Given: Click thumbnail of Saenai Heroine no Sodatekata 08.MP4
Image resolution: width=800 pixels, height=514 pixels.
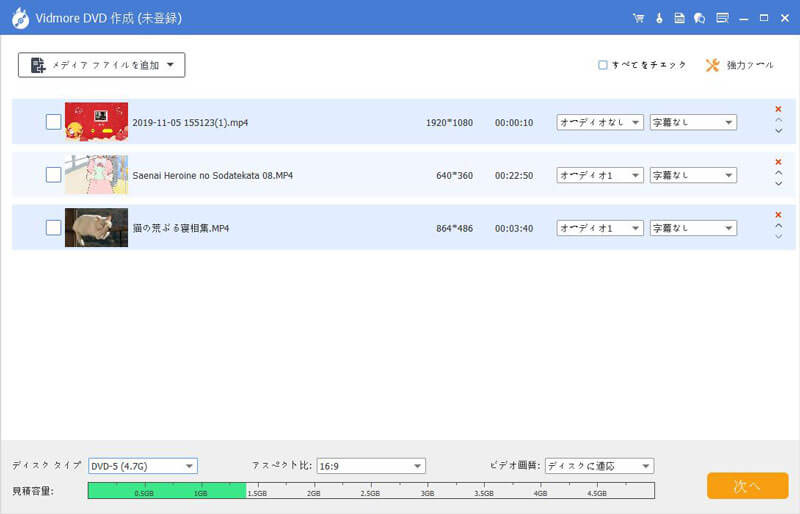Looking at the screenshot, I should [x=96, y=175].
